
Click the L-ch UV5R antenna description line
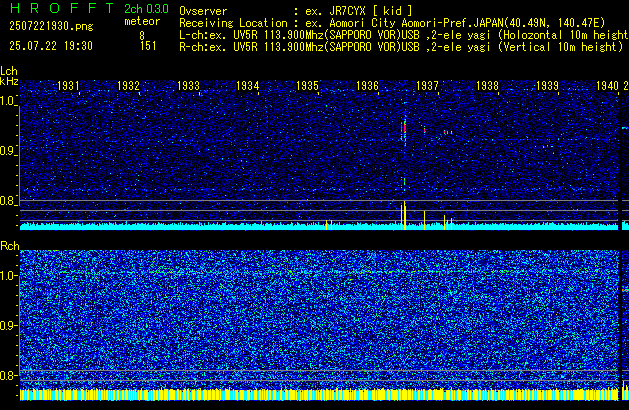click(404, 35)
